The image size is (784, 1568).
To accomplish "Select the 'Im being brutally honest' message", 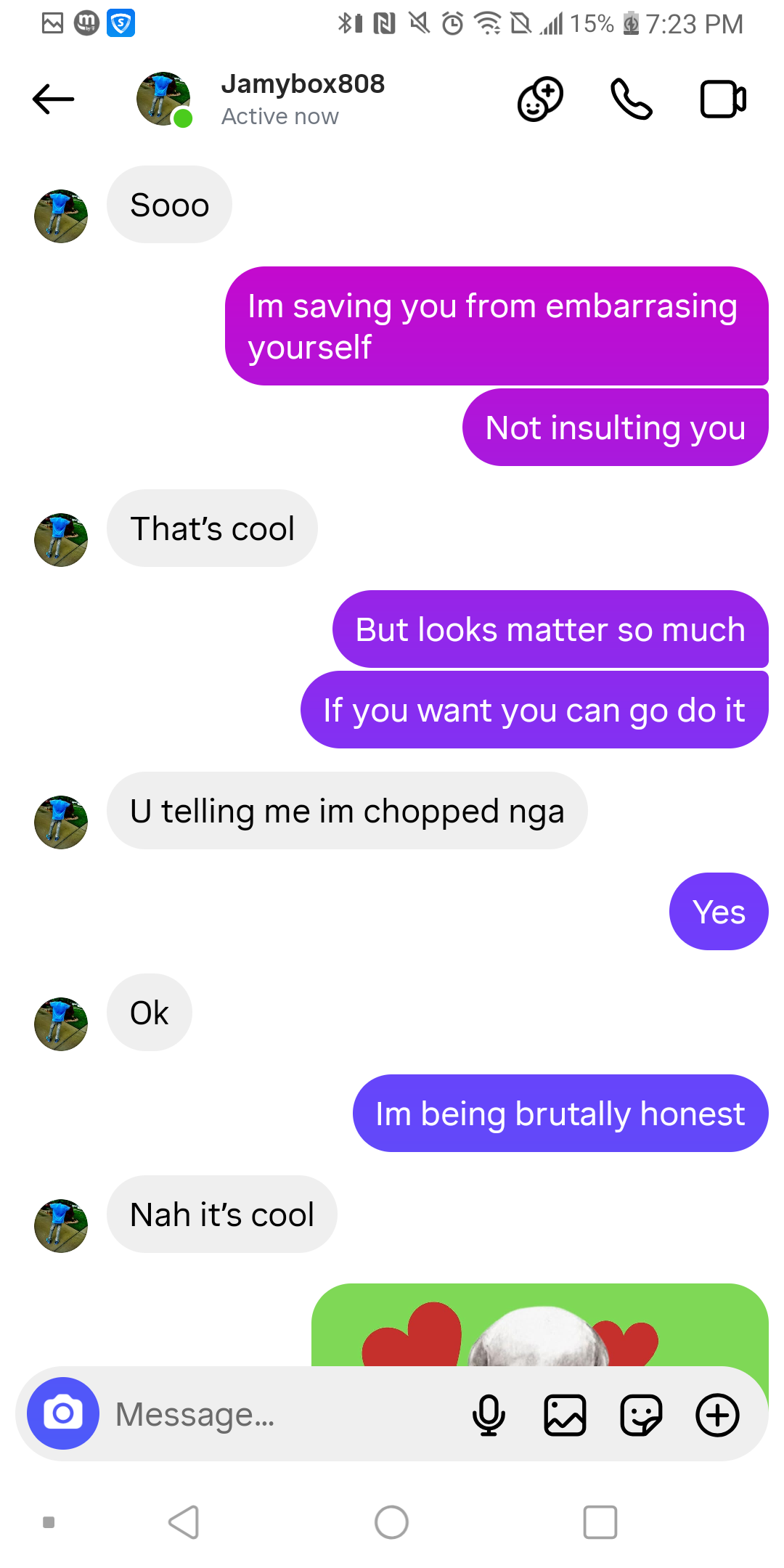I will point(560,1113).
